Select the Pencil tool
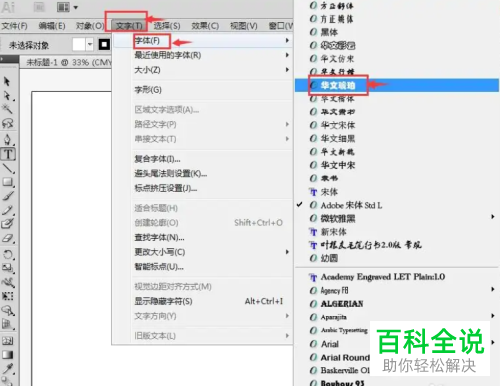500x386 pixels. tap(8, 210)
